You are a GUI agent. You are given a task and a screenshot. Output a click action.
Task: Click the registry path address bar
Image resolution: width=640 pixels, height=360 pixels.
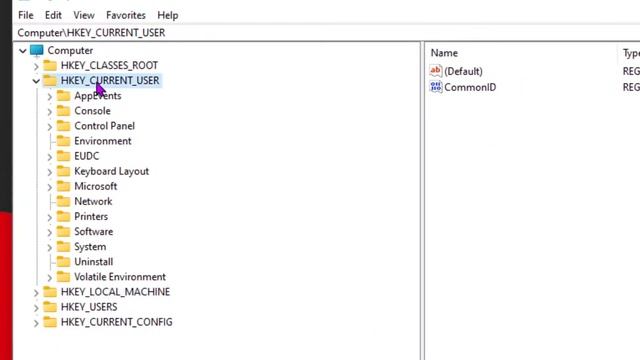click(x=327, y=33)
